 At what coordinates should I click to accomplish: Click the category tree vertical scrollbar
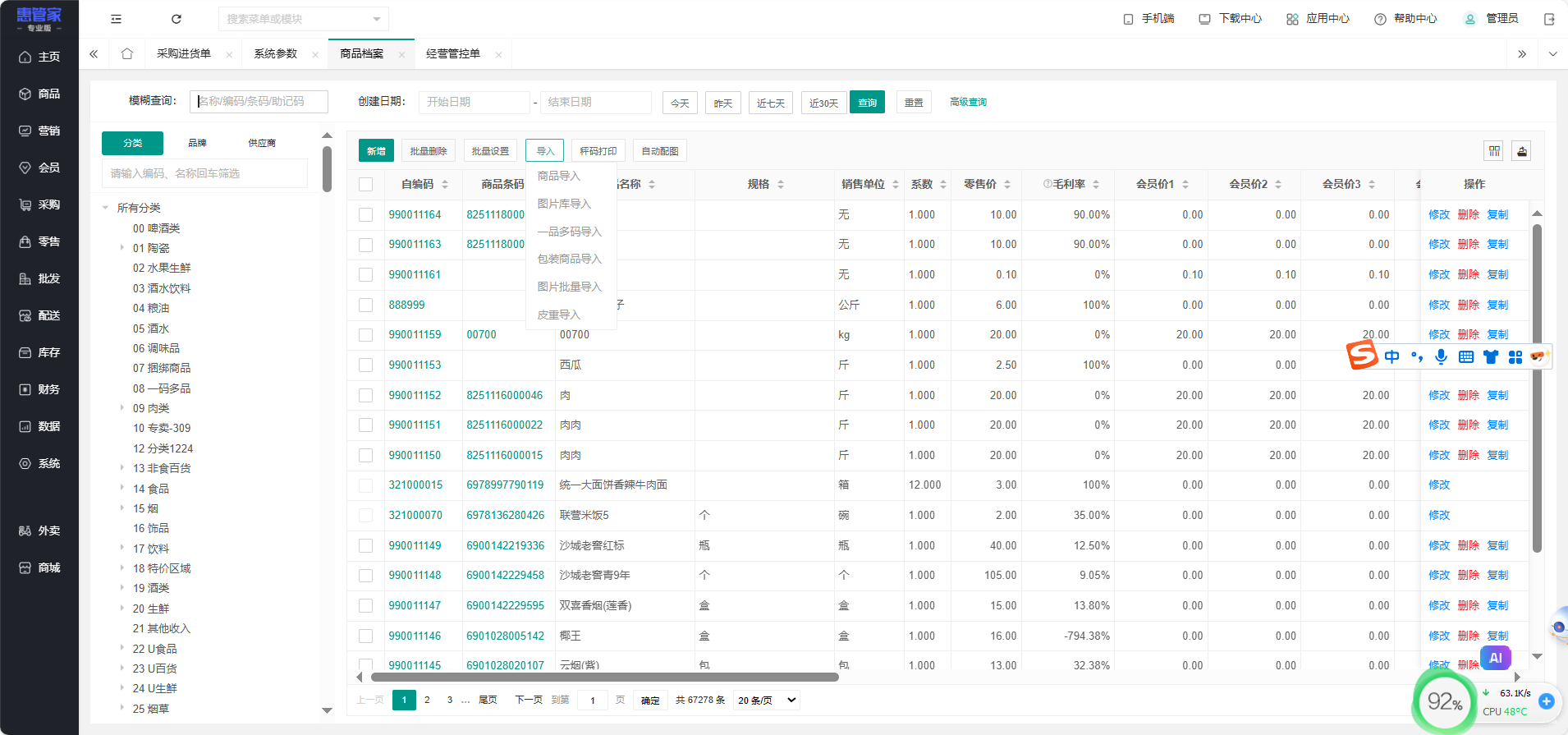tap(327, 169)
